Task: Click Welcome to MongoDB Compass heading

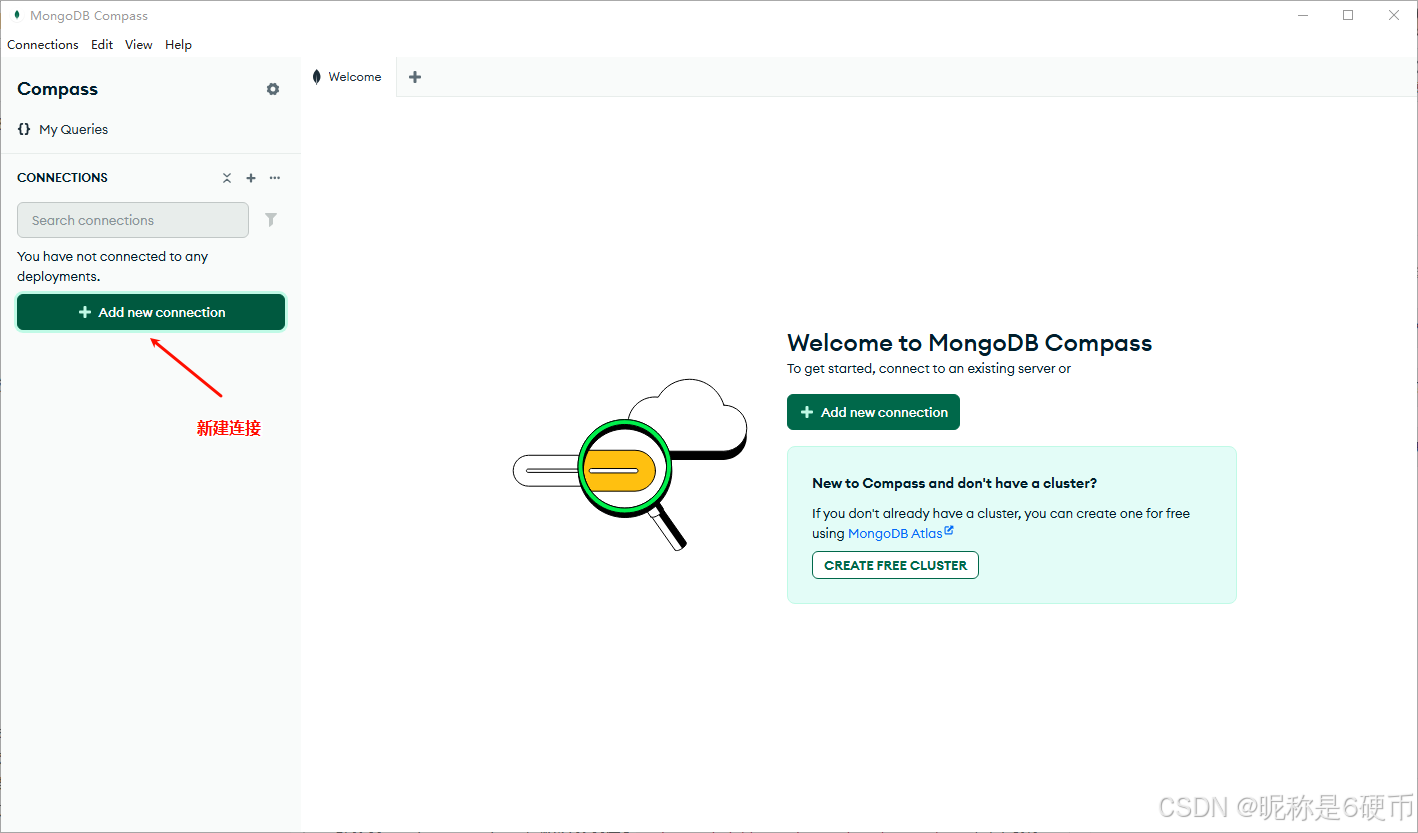Action: pos(969,343)
